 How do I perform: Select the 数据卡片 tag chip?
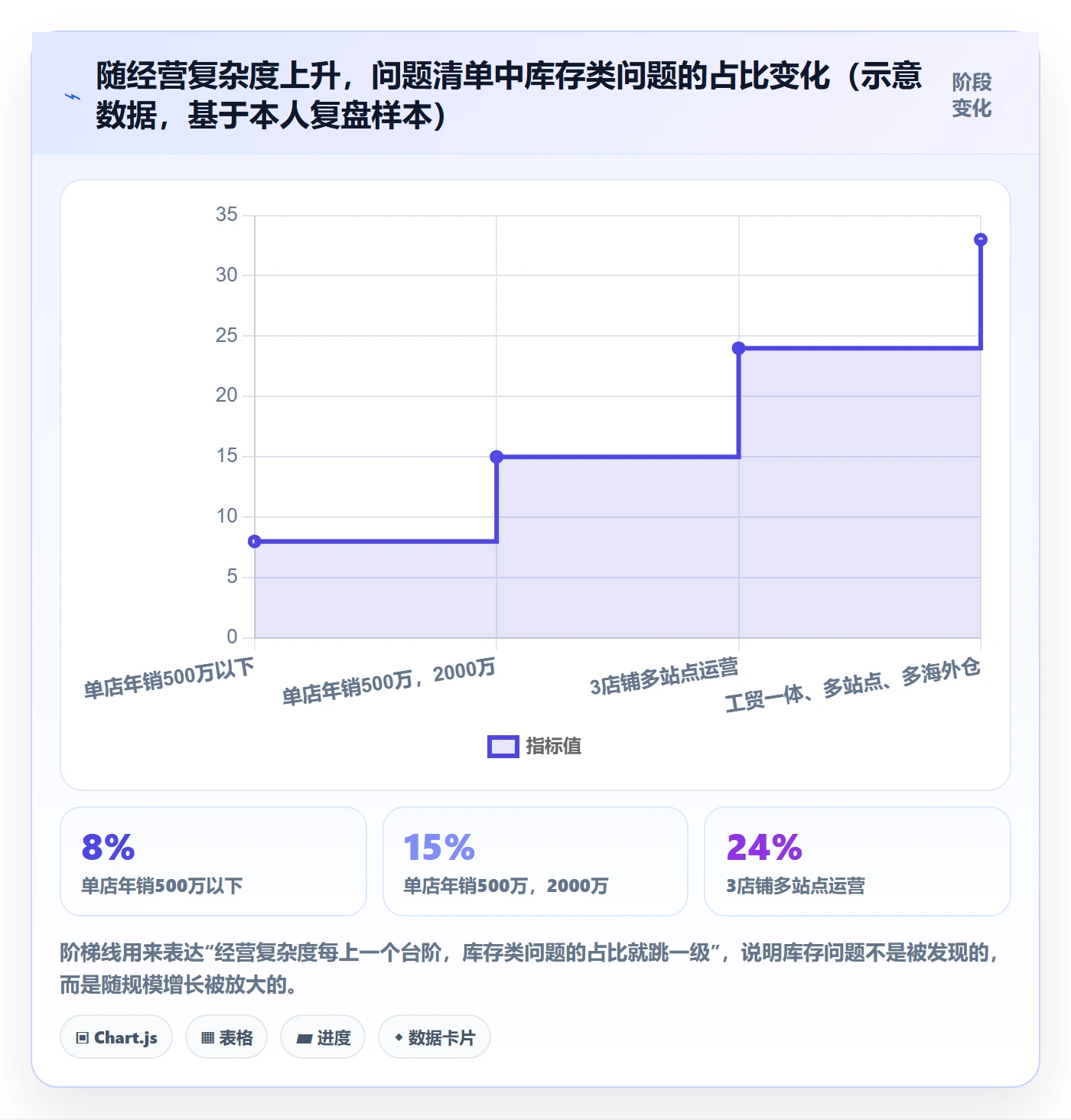435,1037
